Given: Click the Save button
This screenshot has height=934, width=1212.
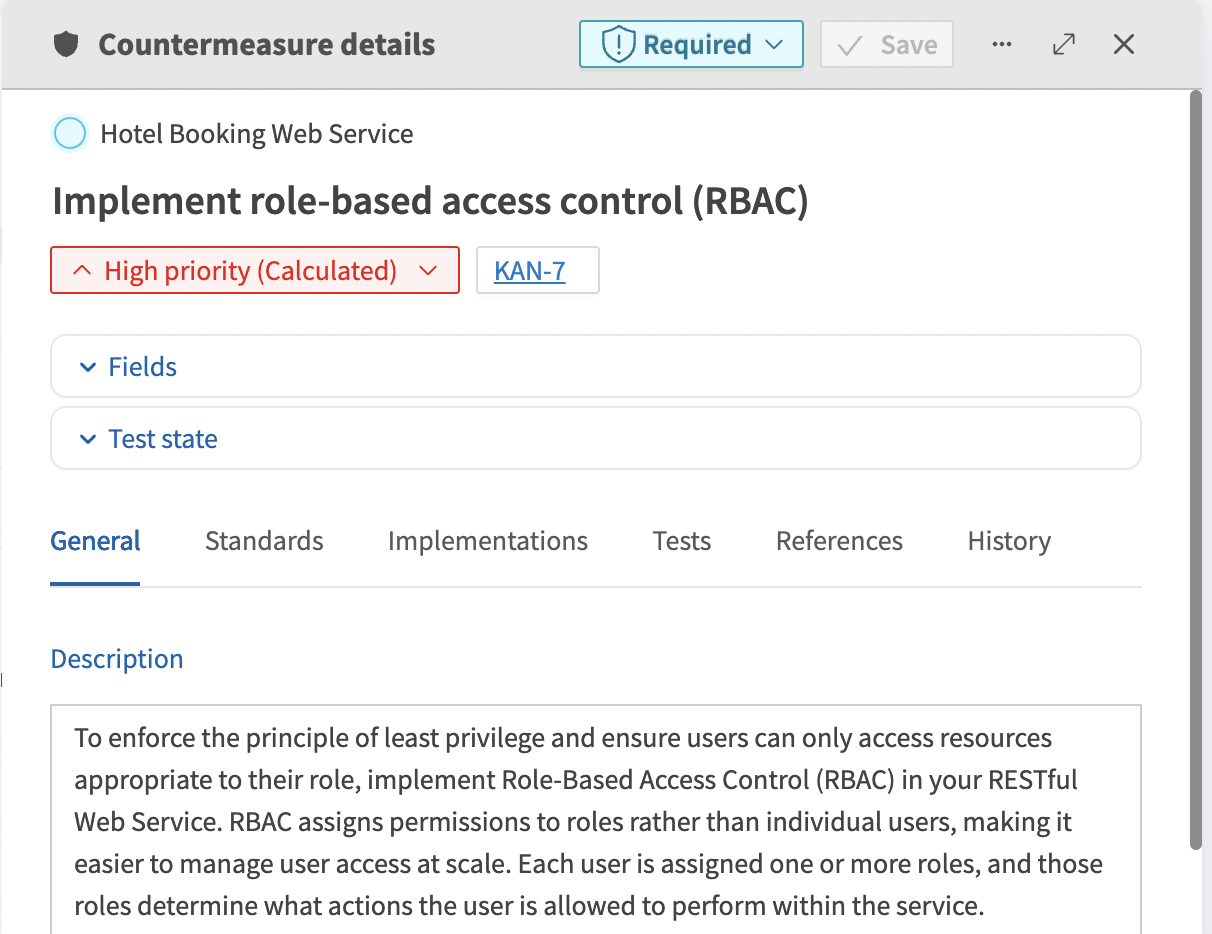Looking at the screenshot, I should pyautogui.click(x=886, y=45).
